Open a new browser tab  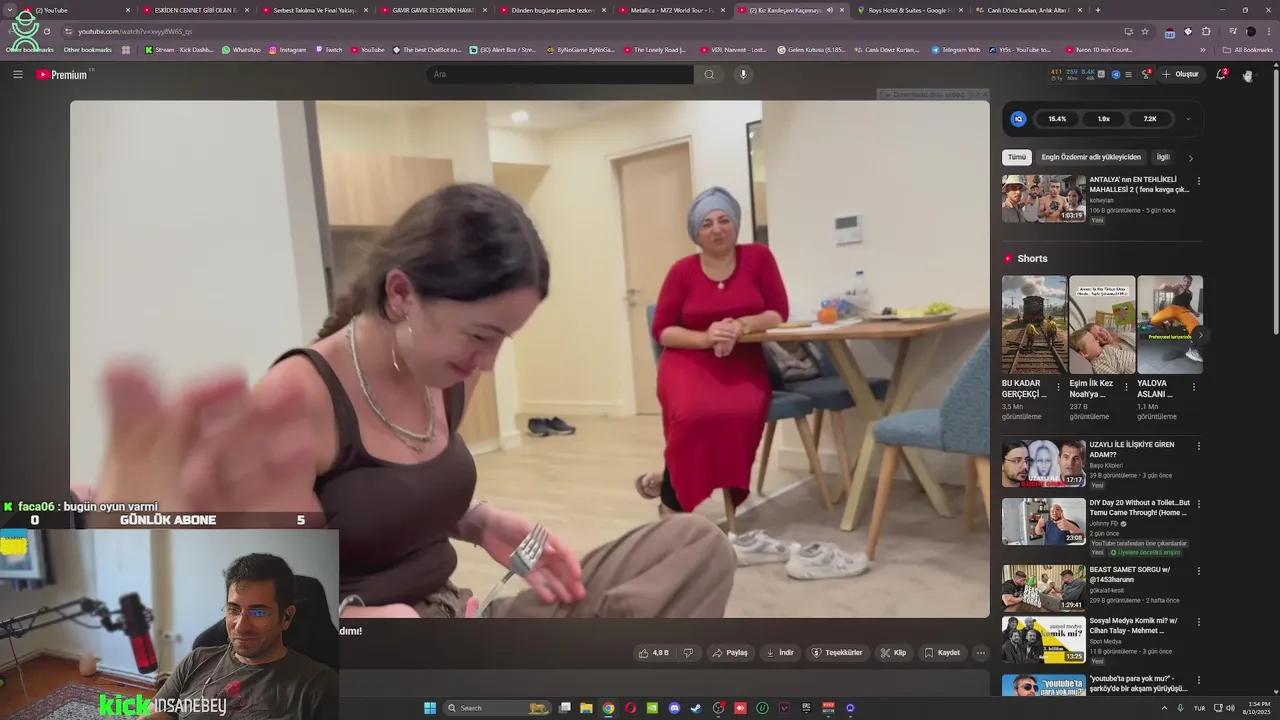[x=1097, y=10]
